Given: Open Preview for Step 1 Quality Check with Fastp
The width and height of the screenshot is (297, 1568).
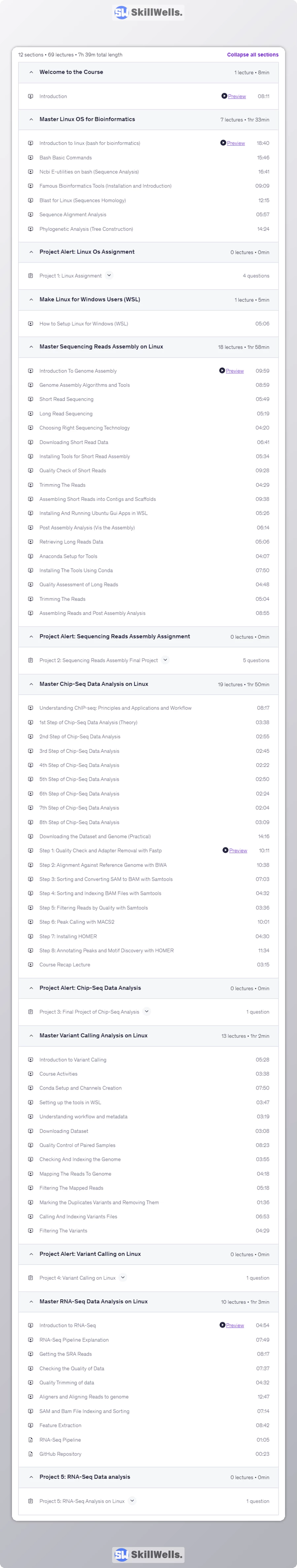Looking at the screenshot, I should (x=238, y=850).
